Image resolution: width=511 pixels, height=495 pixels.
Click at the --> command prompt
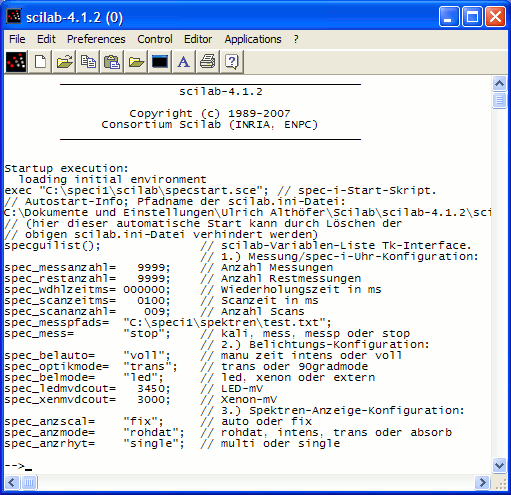tap(18, 466)
